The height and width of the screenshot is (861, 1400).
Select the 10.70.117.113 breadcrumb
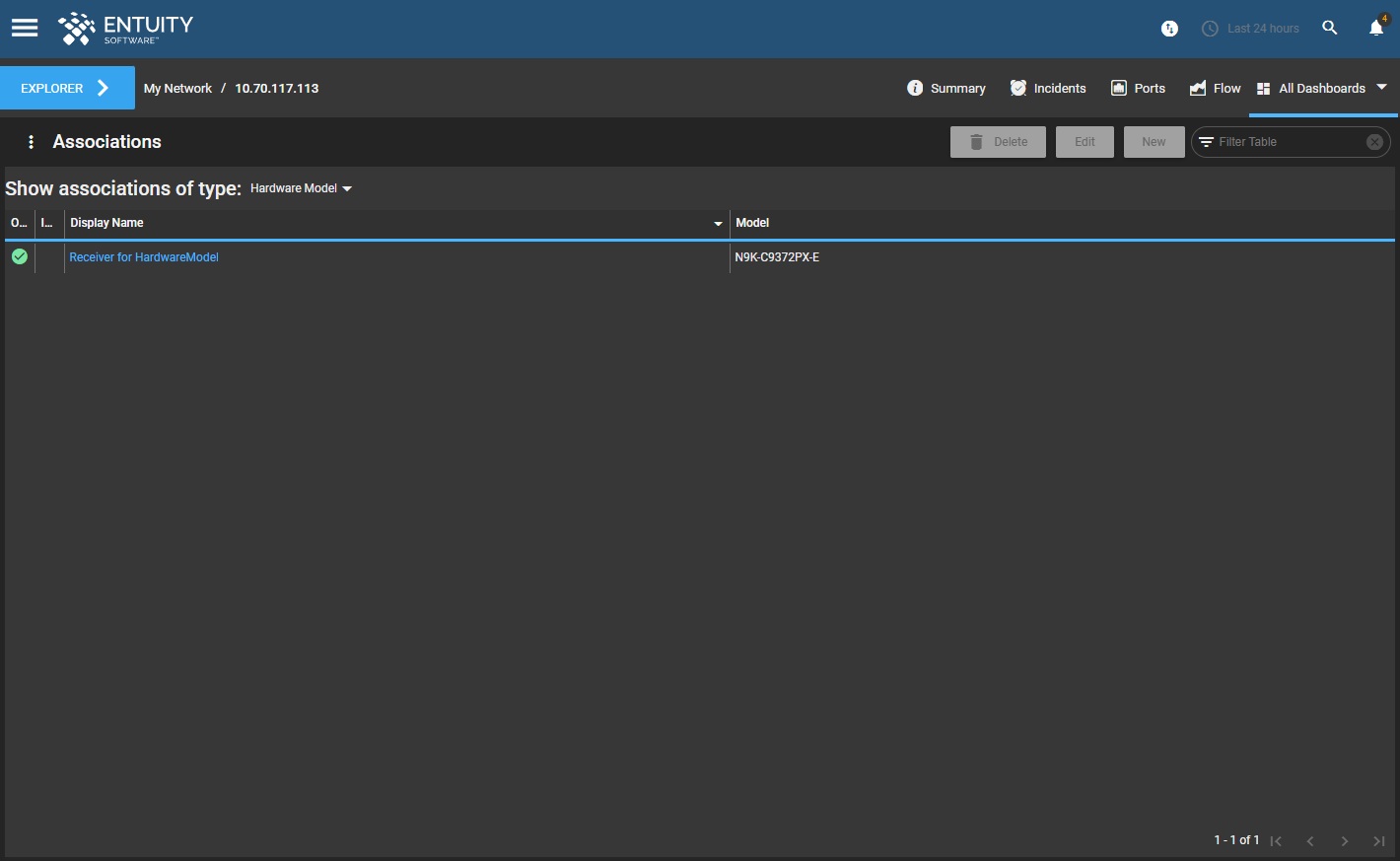(x=277, y=88)
